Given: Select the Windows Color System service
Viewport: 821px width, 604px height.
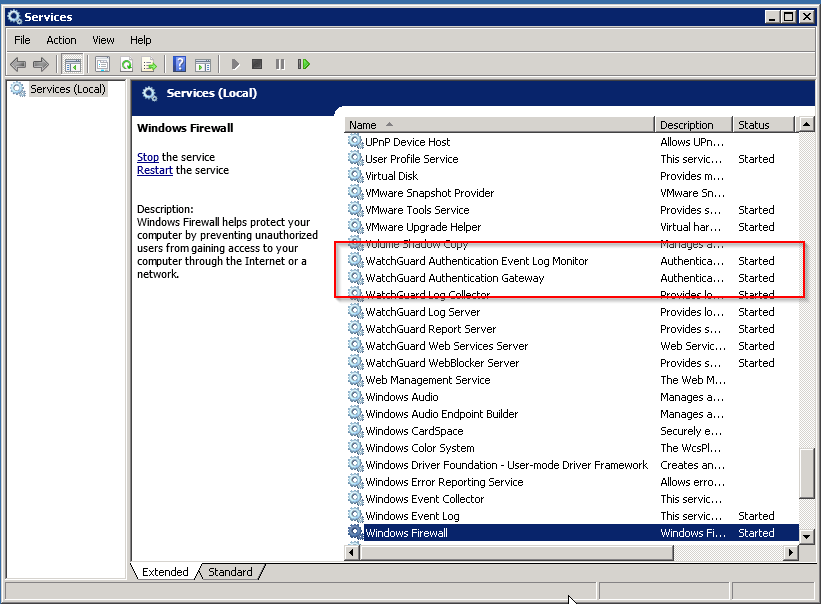Looking at the screenshot, I should 572,448.
